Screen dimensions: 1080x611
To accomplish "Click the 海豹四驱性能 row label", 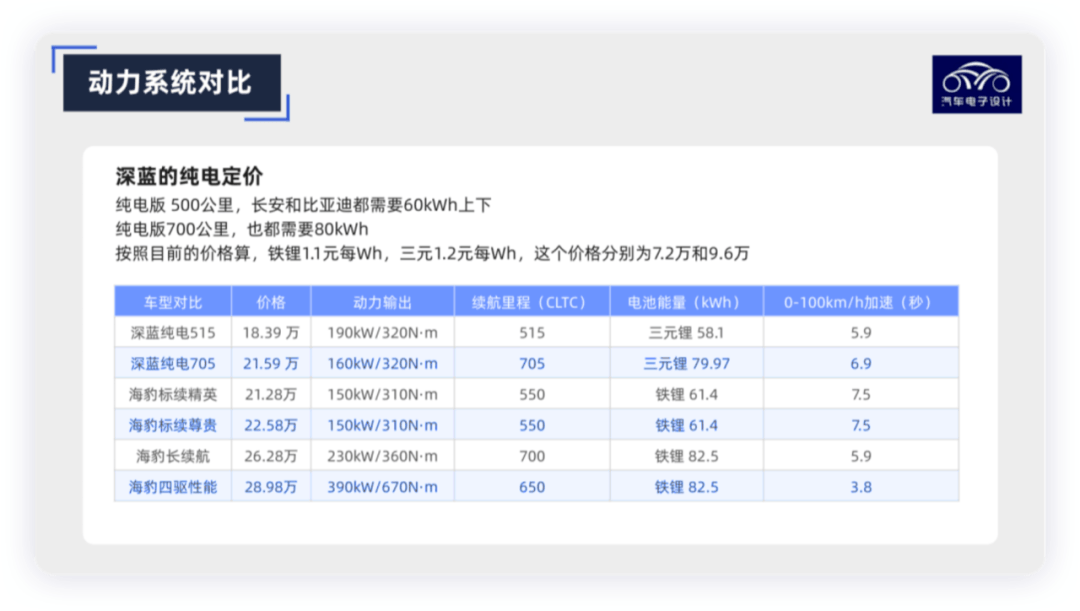I will pyautogui.click(x=173, y=487).
